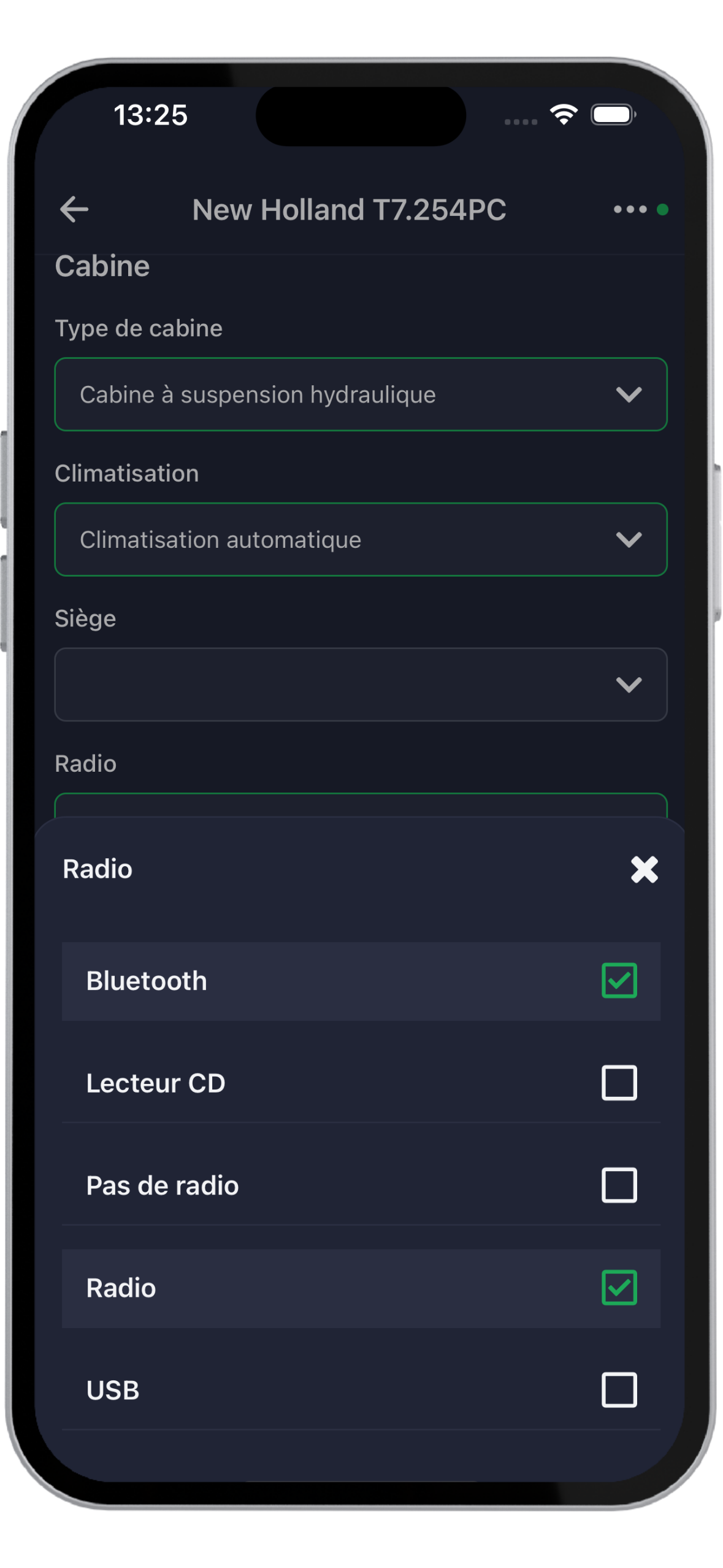Tap the back arrow icon
723x1568 pixels.
74,210
